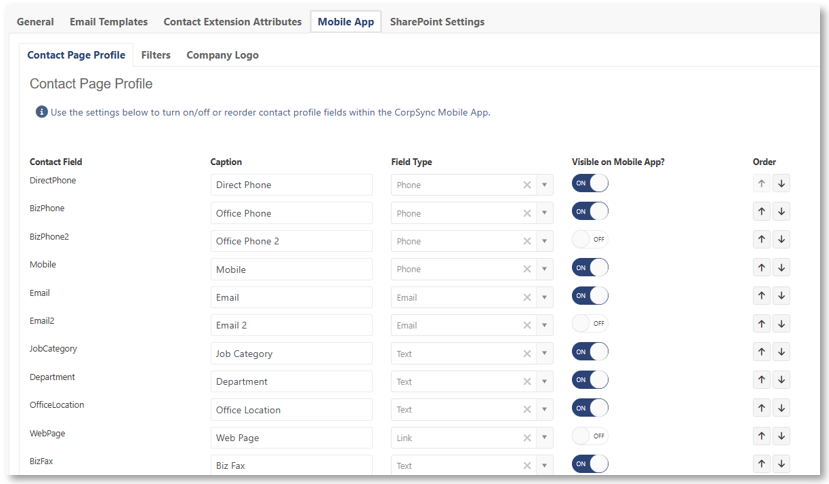The width and height of the screenshot is (829, 484).
Task: Open Field Type dropdown for Email2
Action: [x=545, y=325]
